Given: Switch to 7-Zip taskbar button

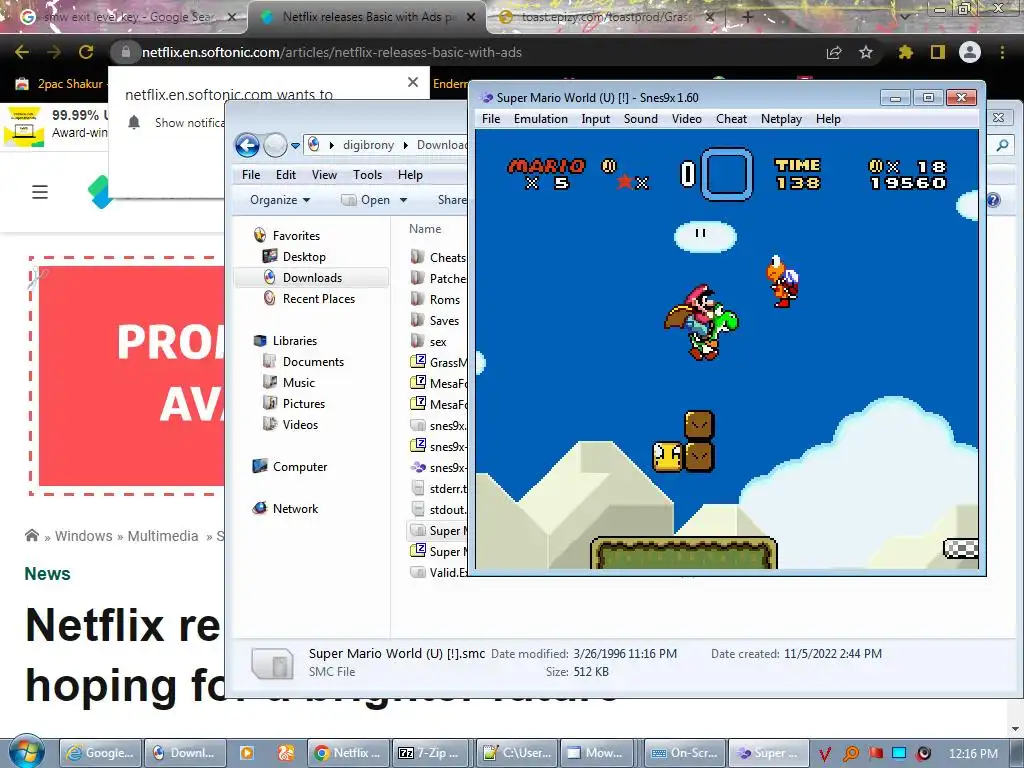Looking at the screenshot, I should click(429, 753).
